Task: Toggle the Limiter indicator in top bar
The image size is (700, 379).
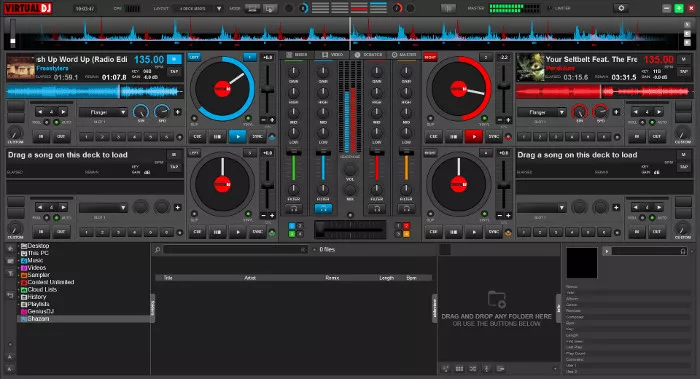Action: [x=559, y=8]
